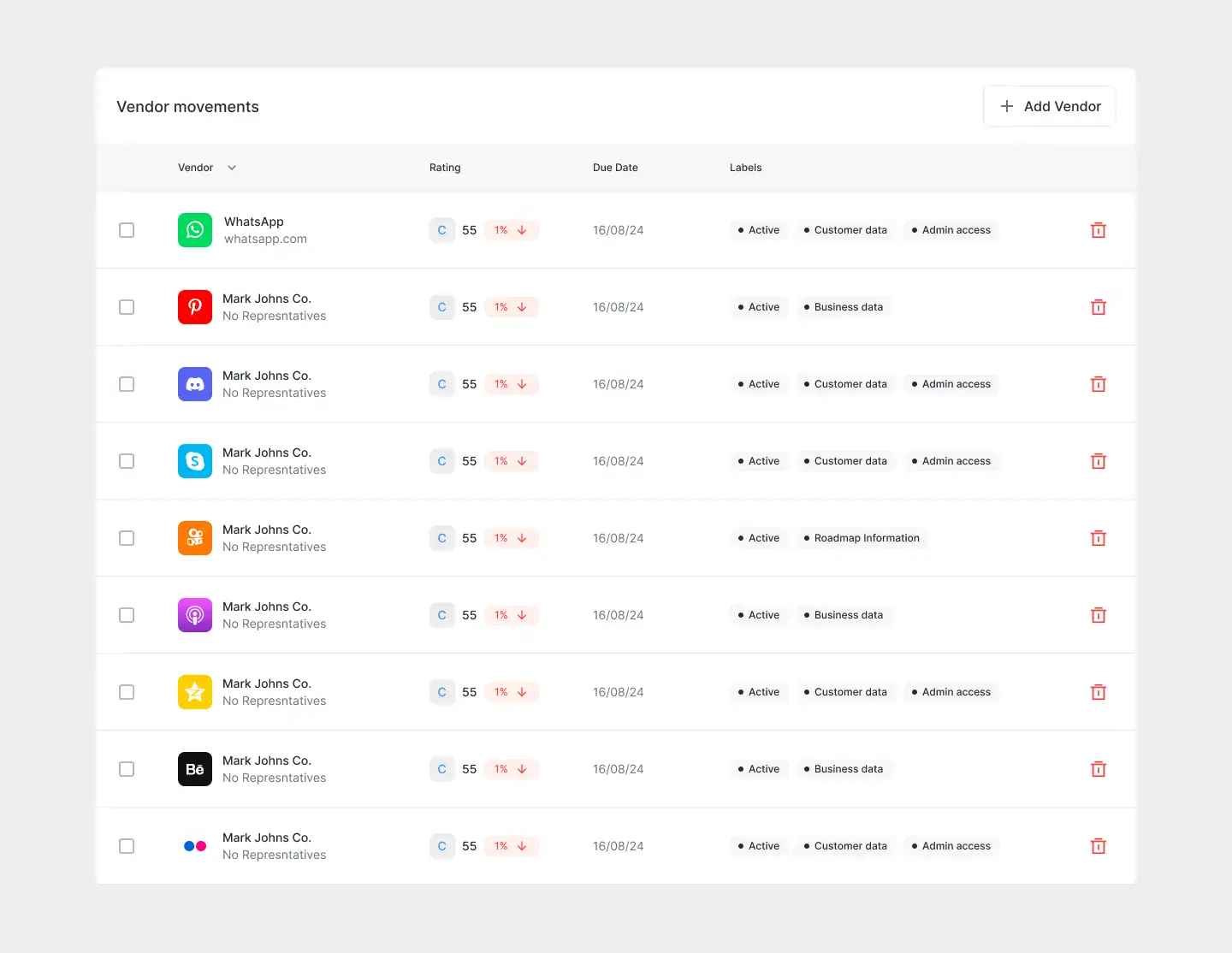1232x953 pixels.
Task: Click the C rating badge in Behance row
Action: pyautogui.click(x=442, y=769)
